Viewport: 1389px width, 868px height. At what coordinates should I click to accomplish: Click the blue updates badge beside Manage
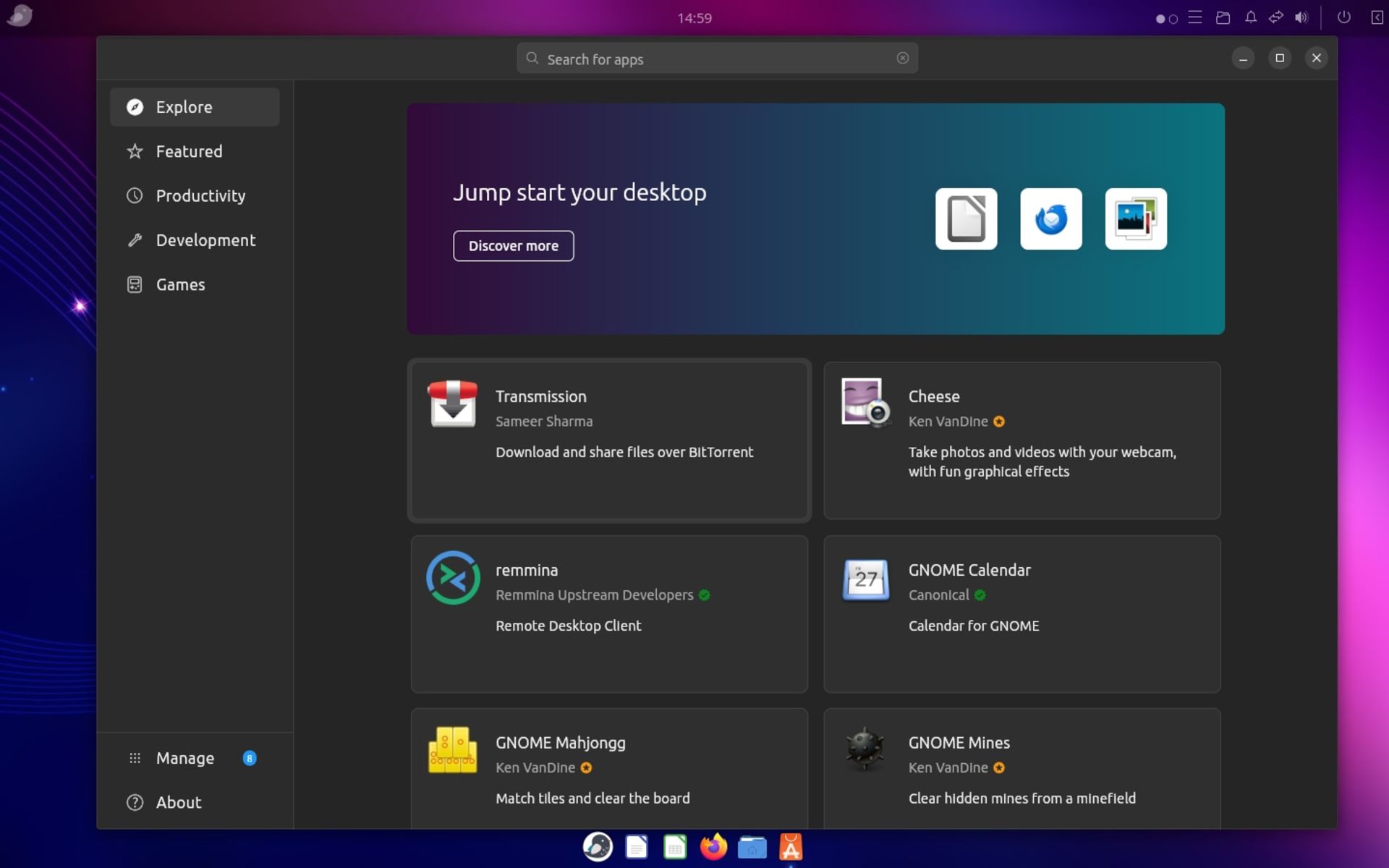pyautogui.click(x=250, y=758)
